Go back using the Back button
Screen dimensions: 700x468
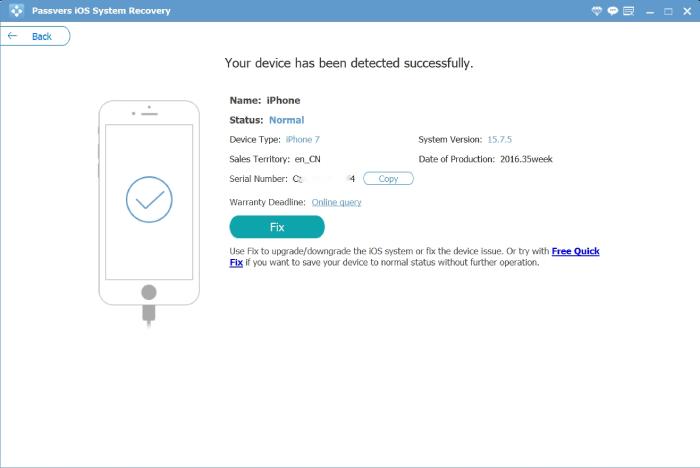click(x=35, y=36)
